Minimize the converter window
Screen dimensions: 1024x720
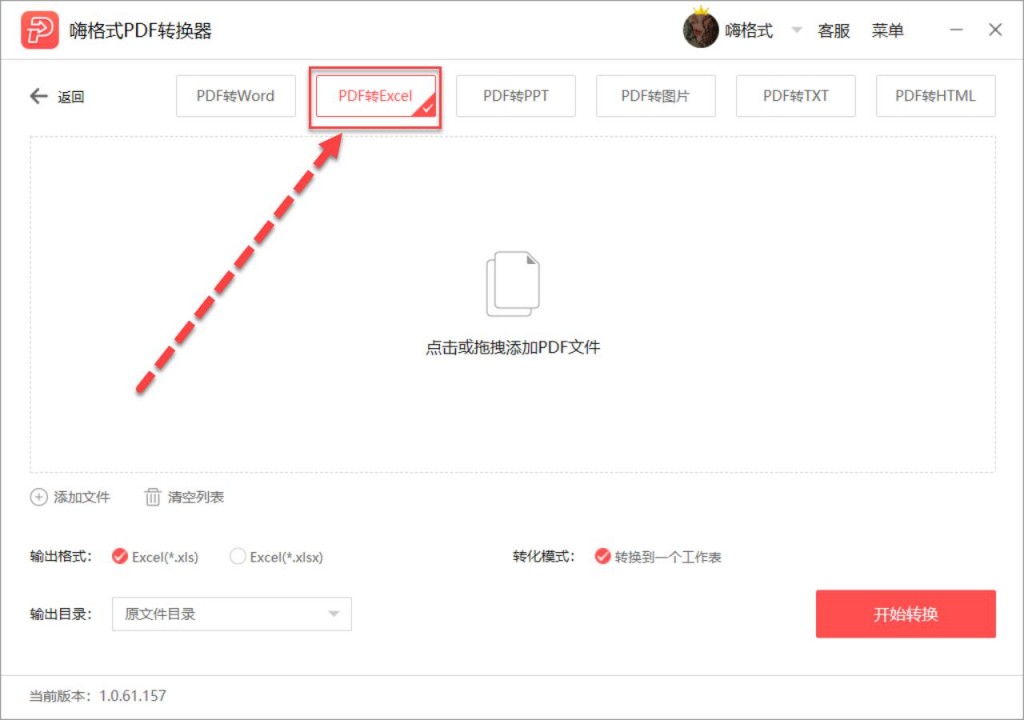coord(956,30)
